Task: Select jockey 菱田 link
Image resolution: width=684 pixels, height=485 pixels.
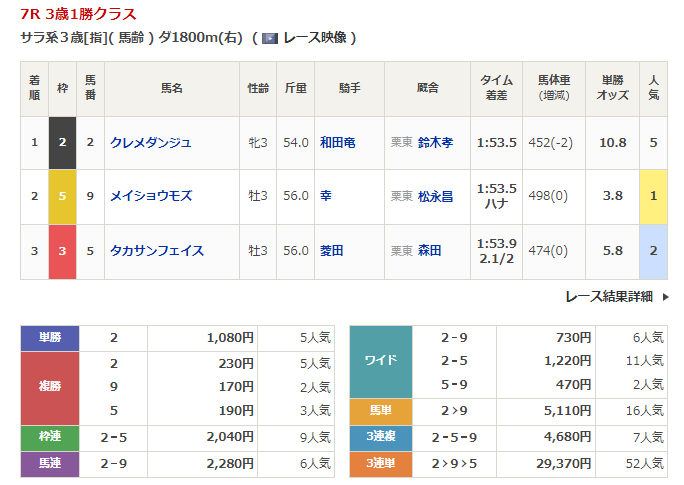Action: [332, 251]
